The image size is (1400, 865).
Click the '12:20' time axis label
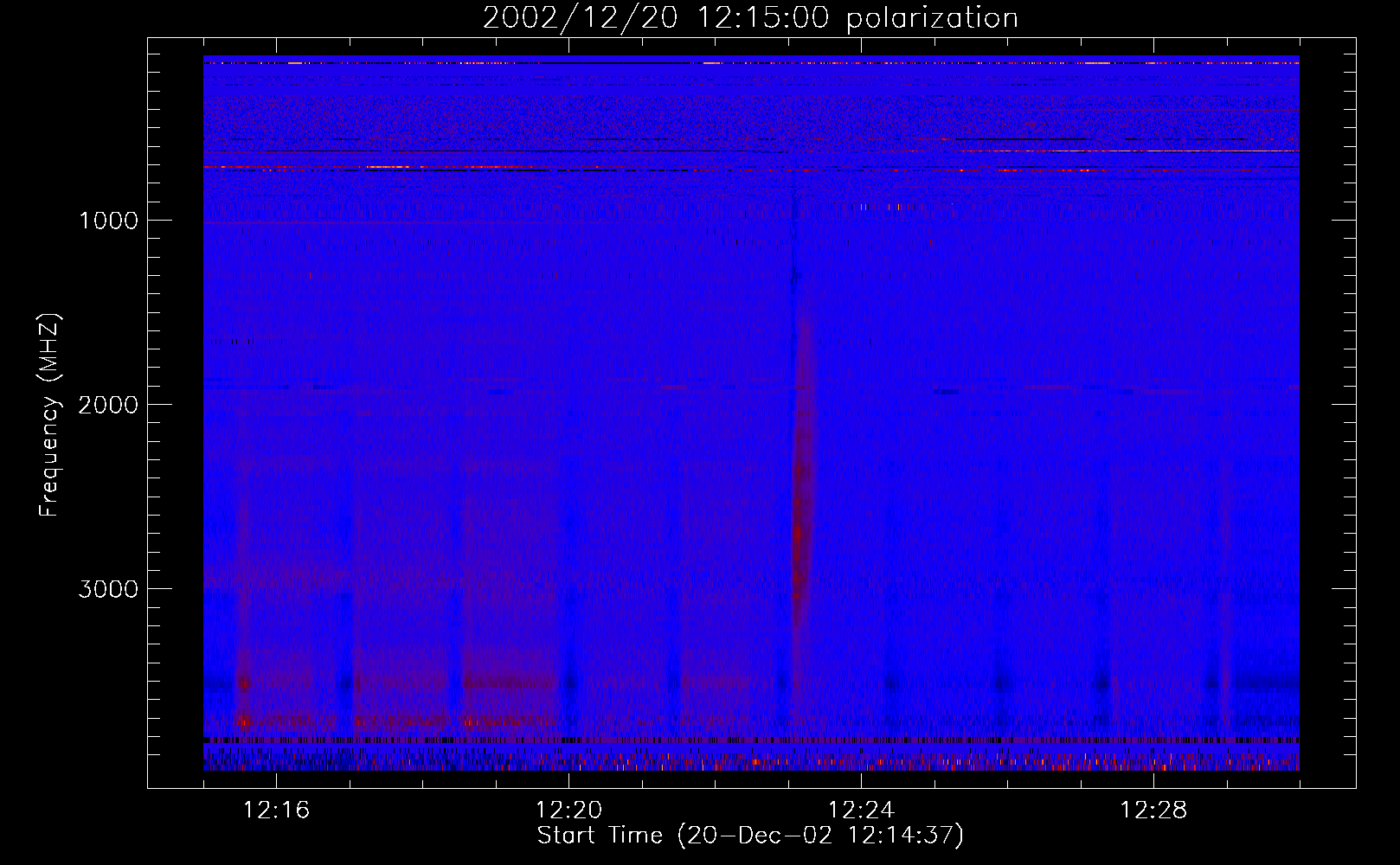(568, 811)
